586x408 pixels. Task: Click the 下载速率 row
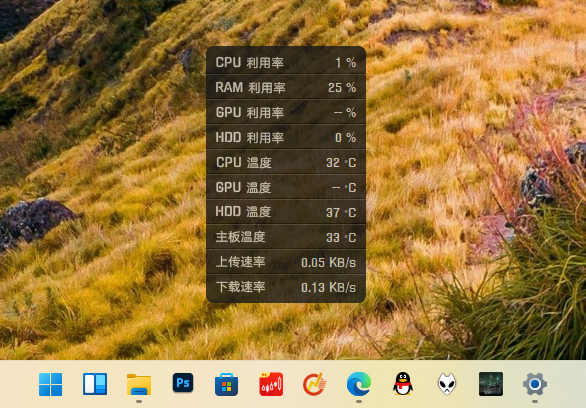[x=286, y=287]
